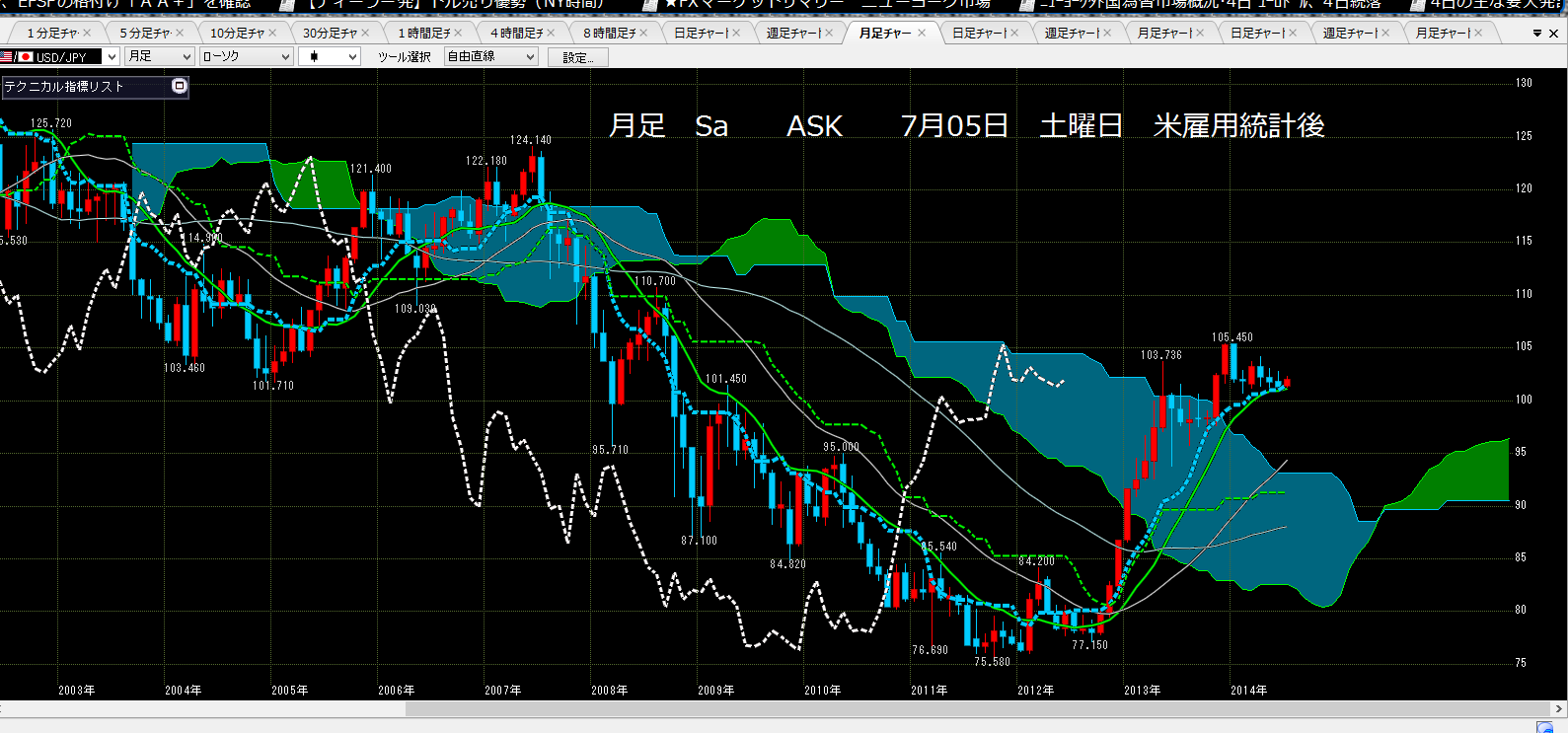This screenshot has height=733, width=1568.
Task: Close all tabs with the far-right X
Action: pyautogui.click(x=1554, y=34)
